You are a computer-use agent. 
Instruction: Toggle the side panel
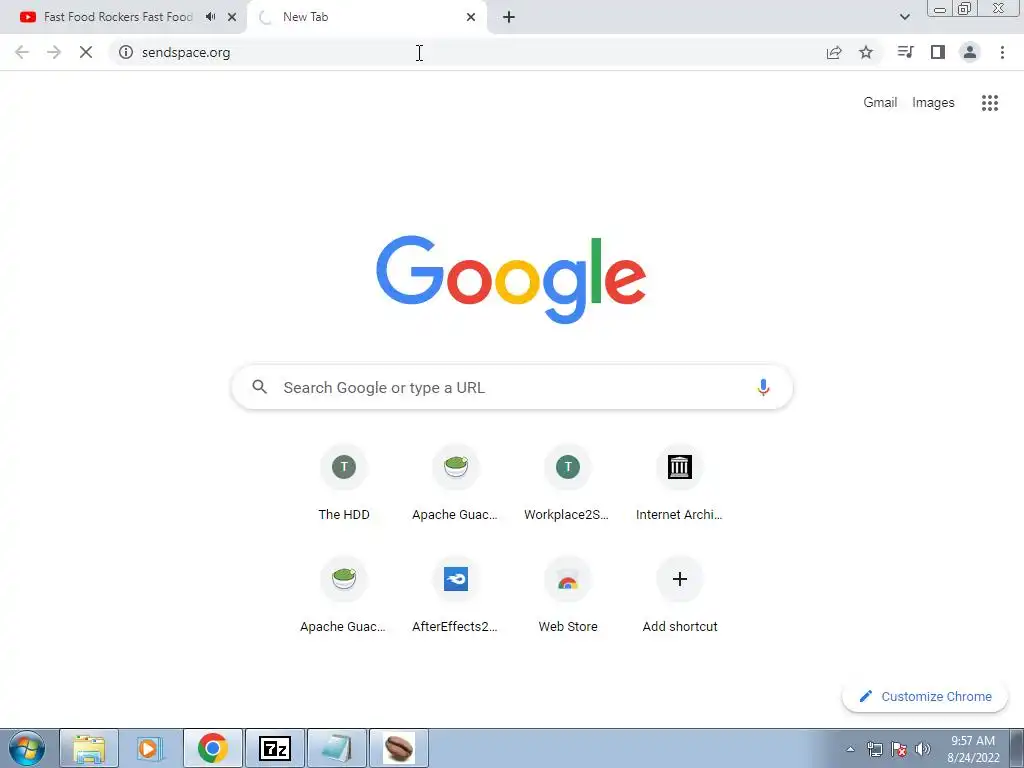[x=938, y=52]
